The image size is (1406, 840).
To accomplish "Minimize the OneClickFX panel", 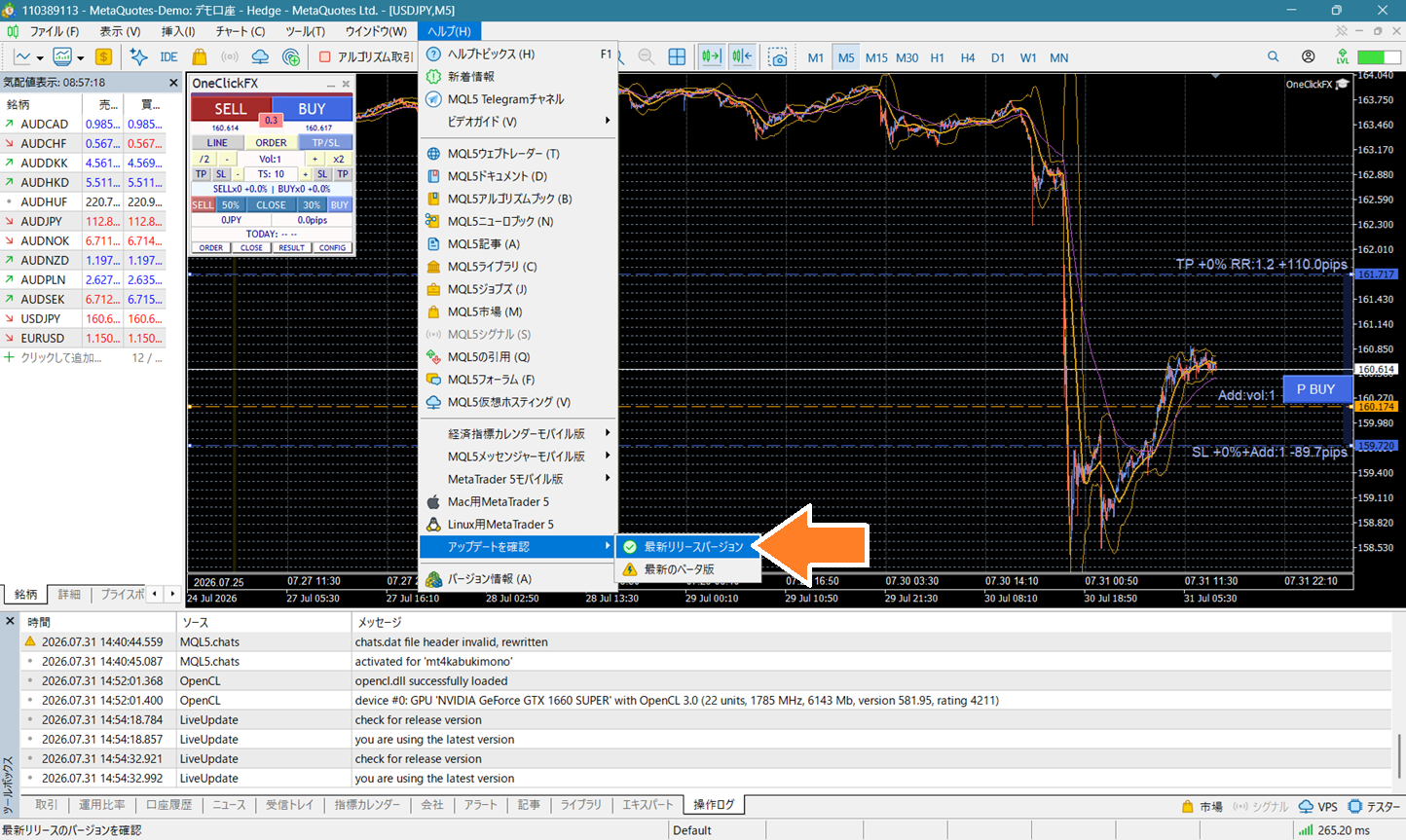I will (x=331, y=84).
